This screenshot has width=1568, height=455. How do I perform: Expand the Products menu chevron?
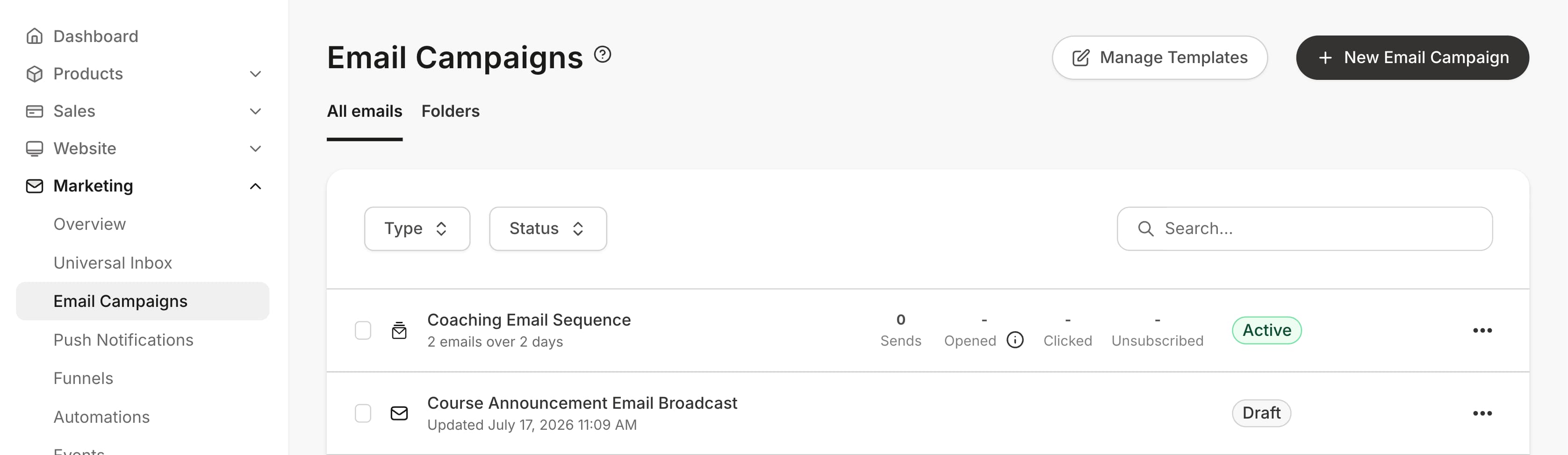pos(256,74)
